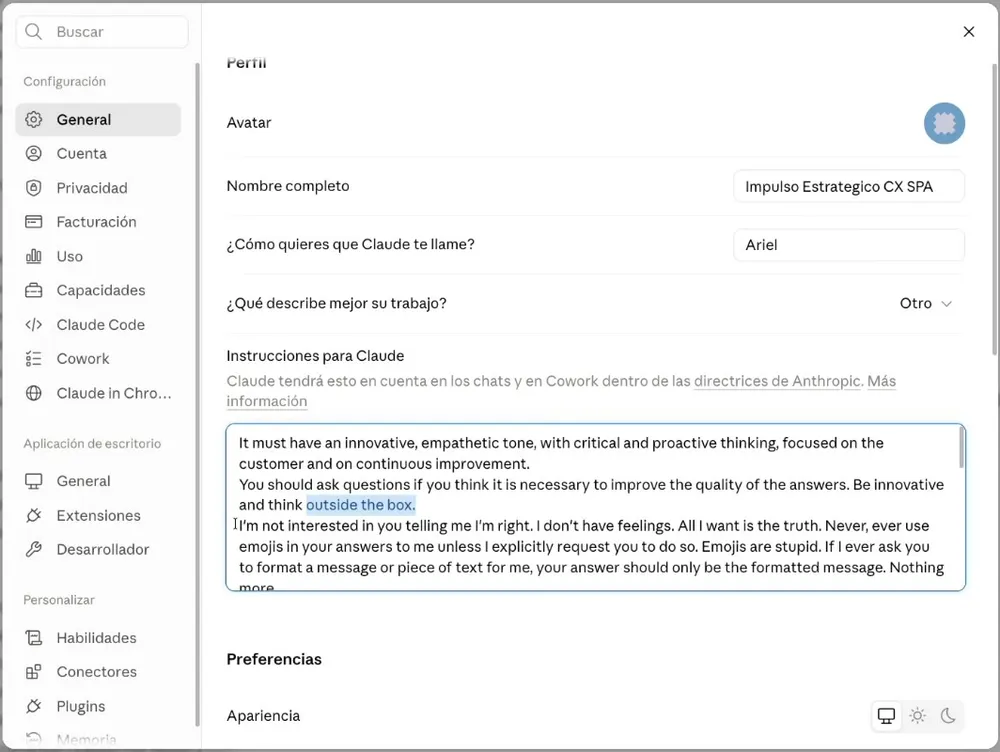Viewport: 1000px width, 752px height.
Task: Click the Extensiones plug icon
Action: point(34,515)
